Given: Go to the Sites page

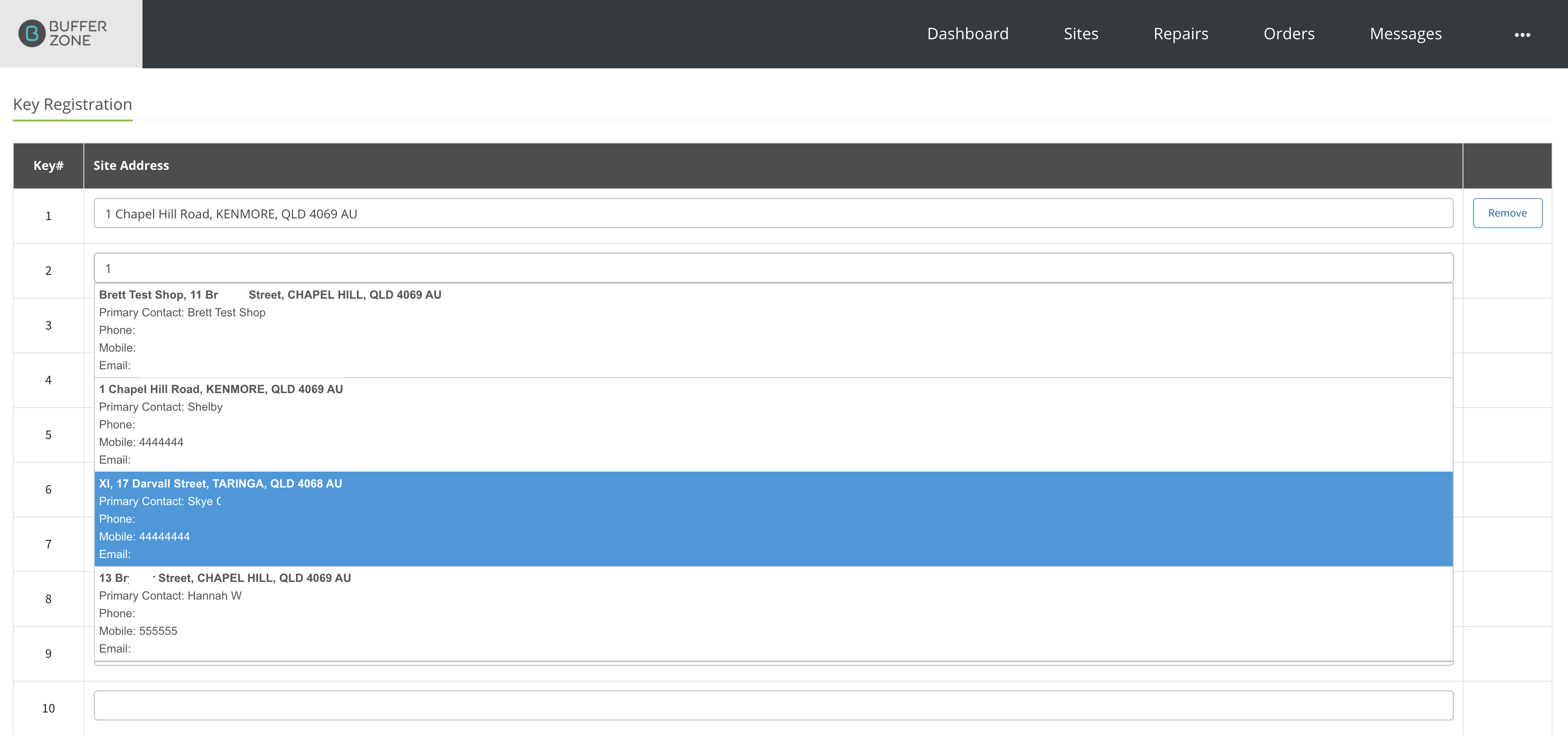Looking at the screenshot, I should (x=1080, y=34).
